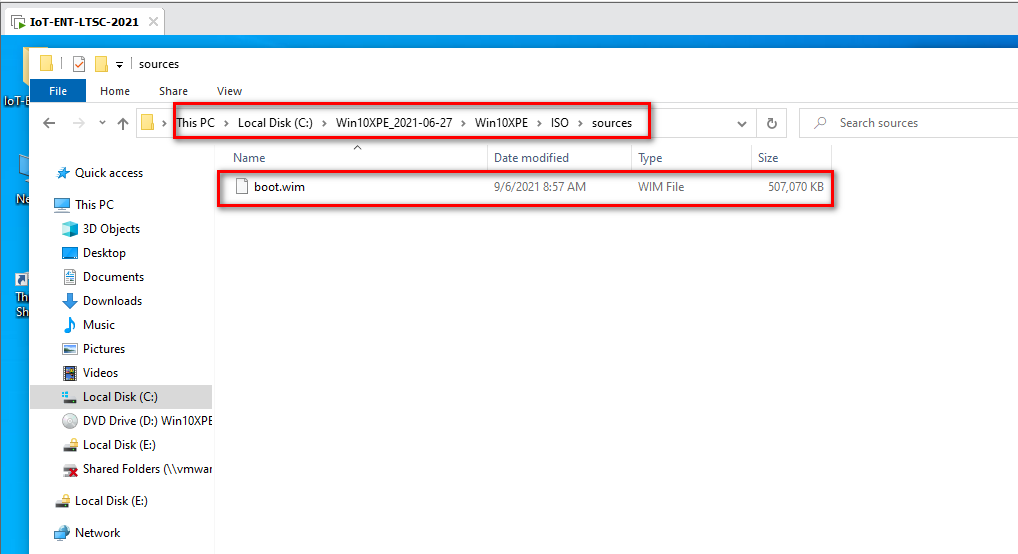This screenshot has width=1018, height=554.
Task: Expand the chevron after This PC breadcrumb
Action: 226,123
